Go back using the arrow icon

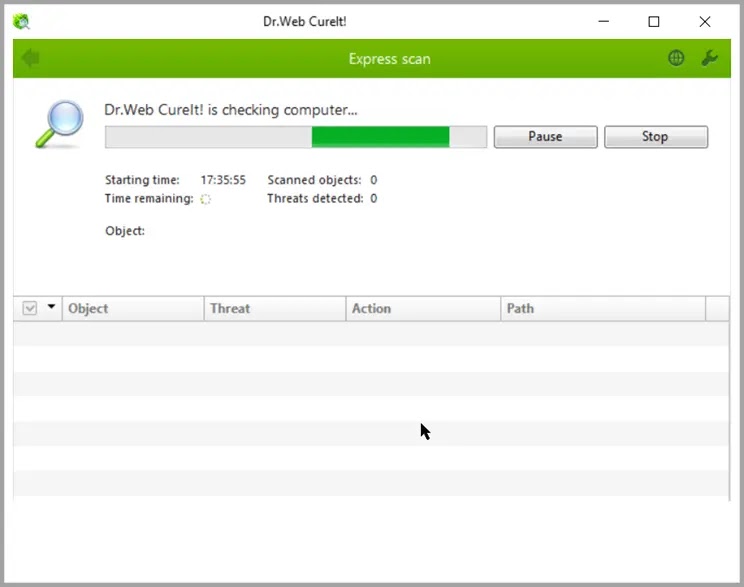[30, 58]
